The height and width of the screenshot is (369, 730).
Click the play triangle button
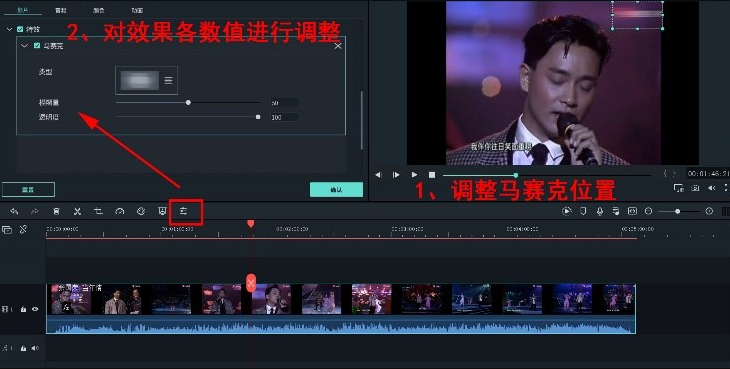(x=414, y=175)
